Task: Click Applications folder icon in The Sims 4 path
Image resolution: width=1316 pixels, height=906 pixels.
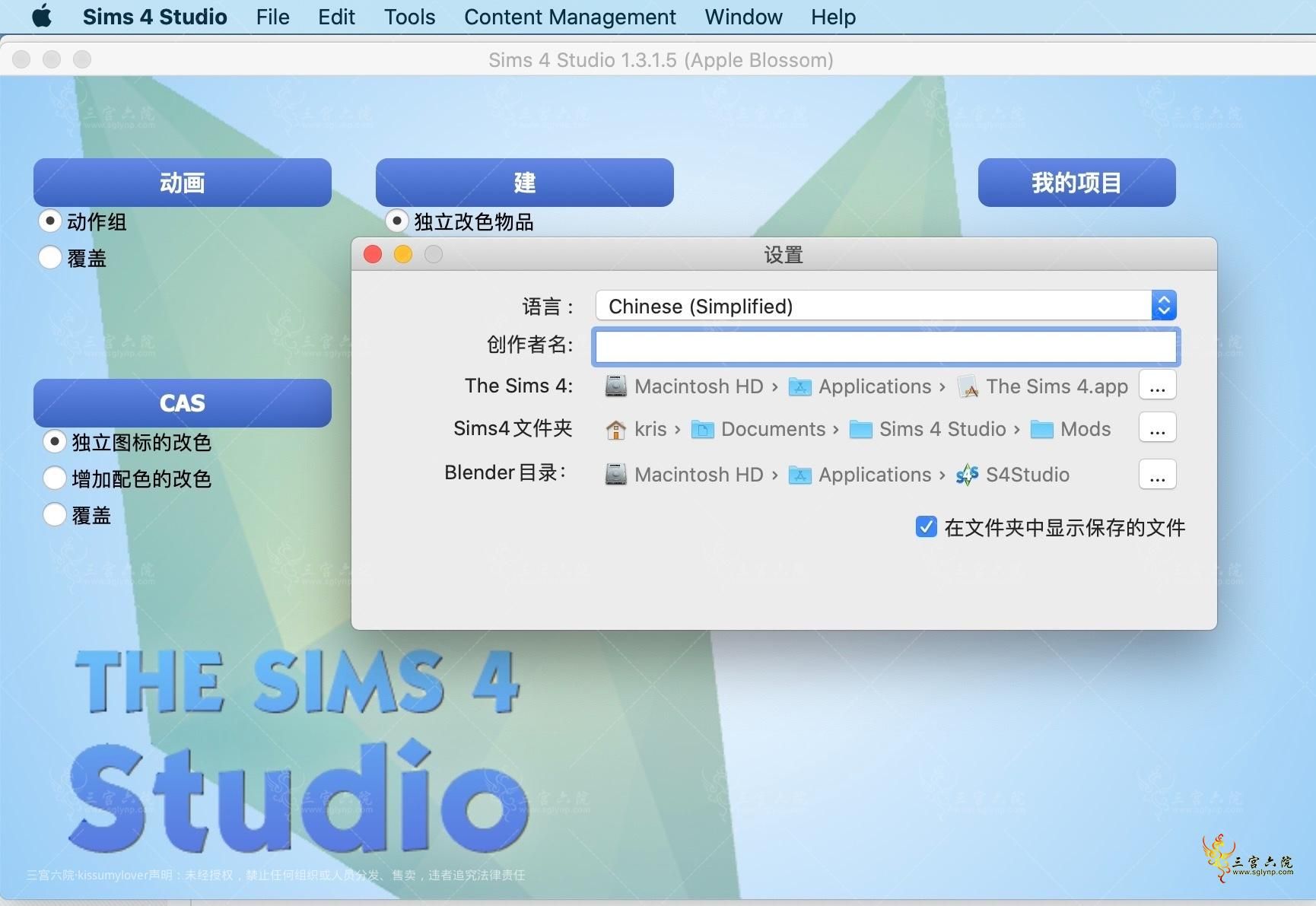Action: (x=799, y=387)
